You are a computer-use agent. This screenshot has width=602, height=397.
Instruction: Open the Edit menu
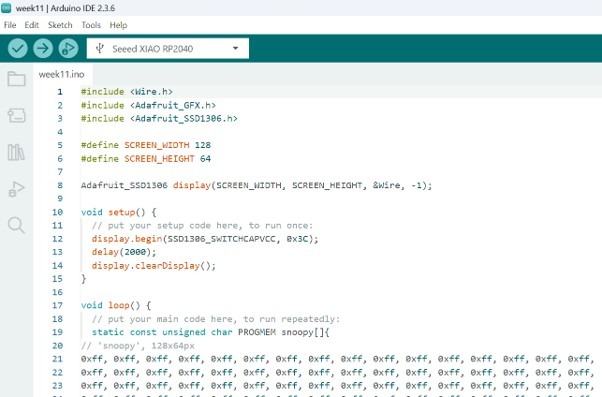[x=31, y=25]
